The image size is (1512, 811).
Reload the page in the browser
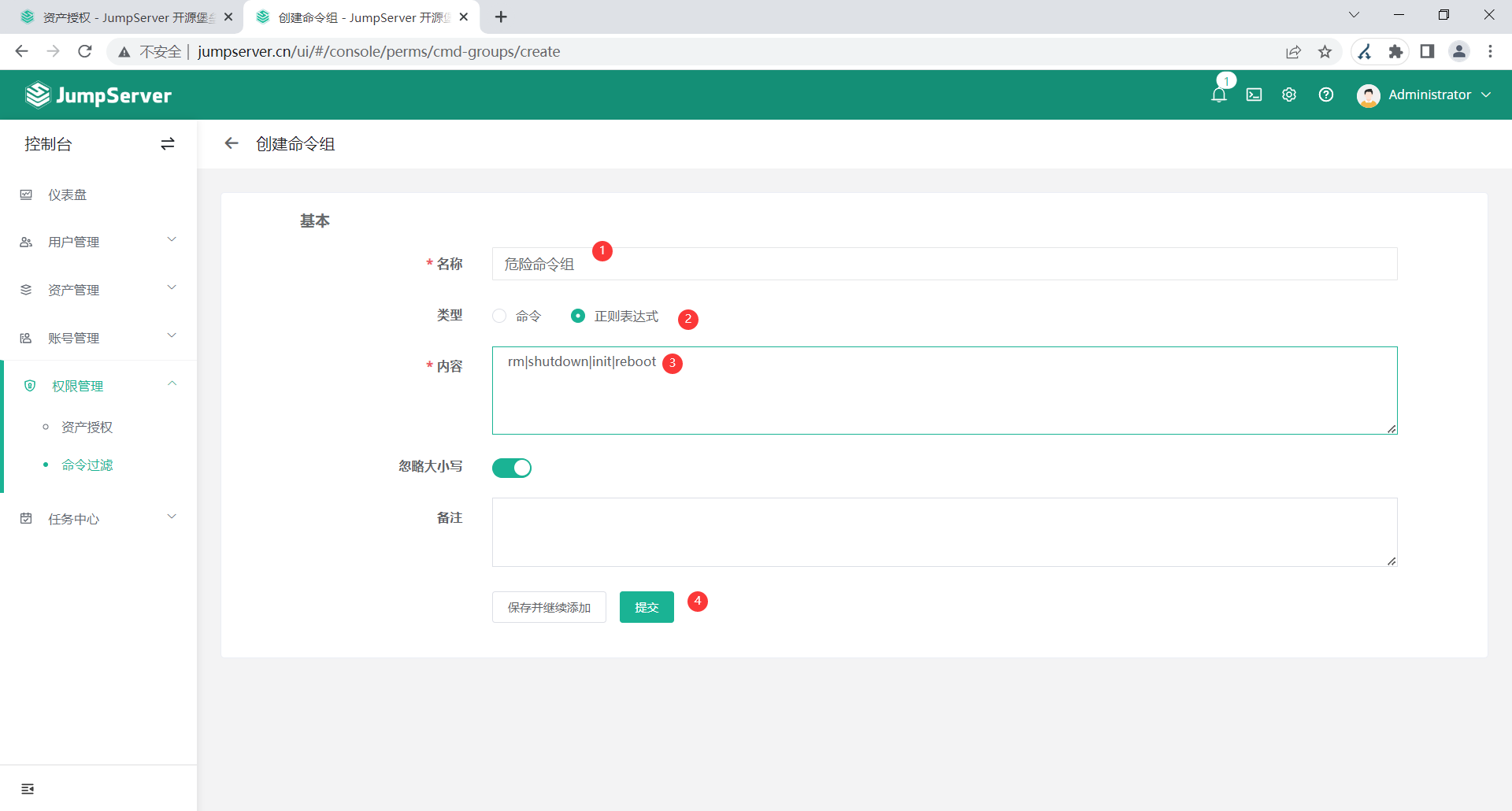coord(85,52)
